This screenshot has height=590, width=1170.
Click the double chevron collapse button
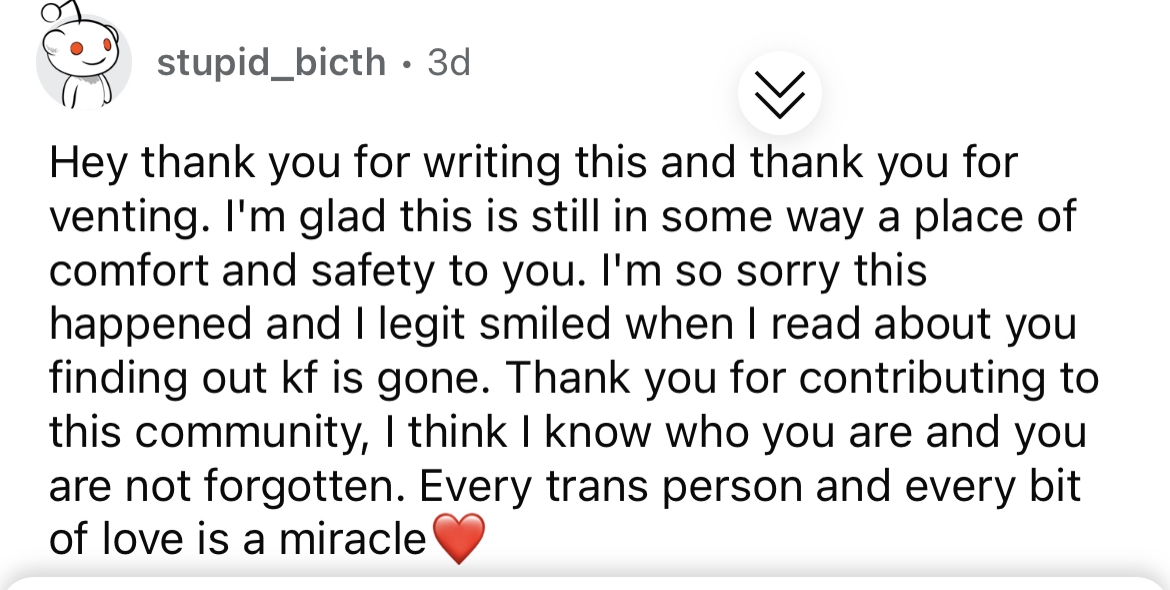(780, 94)
